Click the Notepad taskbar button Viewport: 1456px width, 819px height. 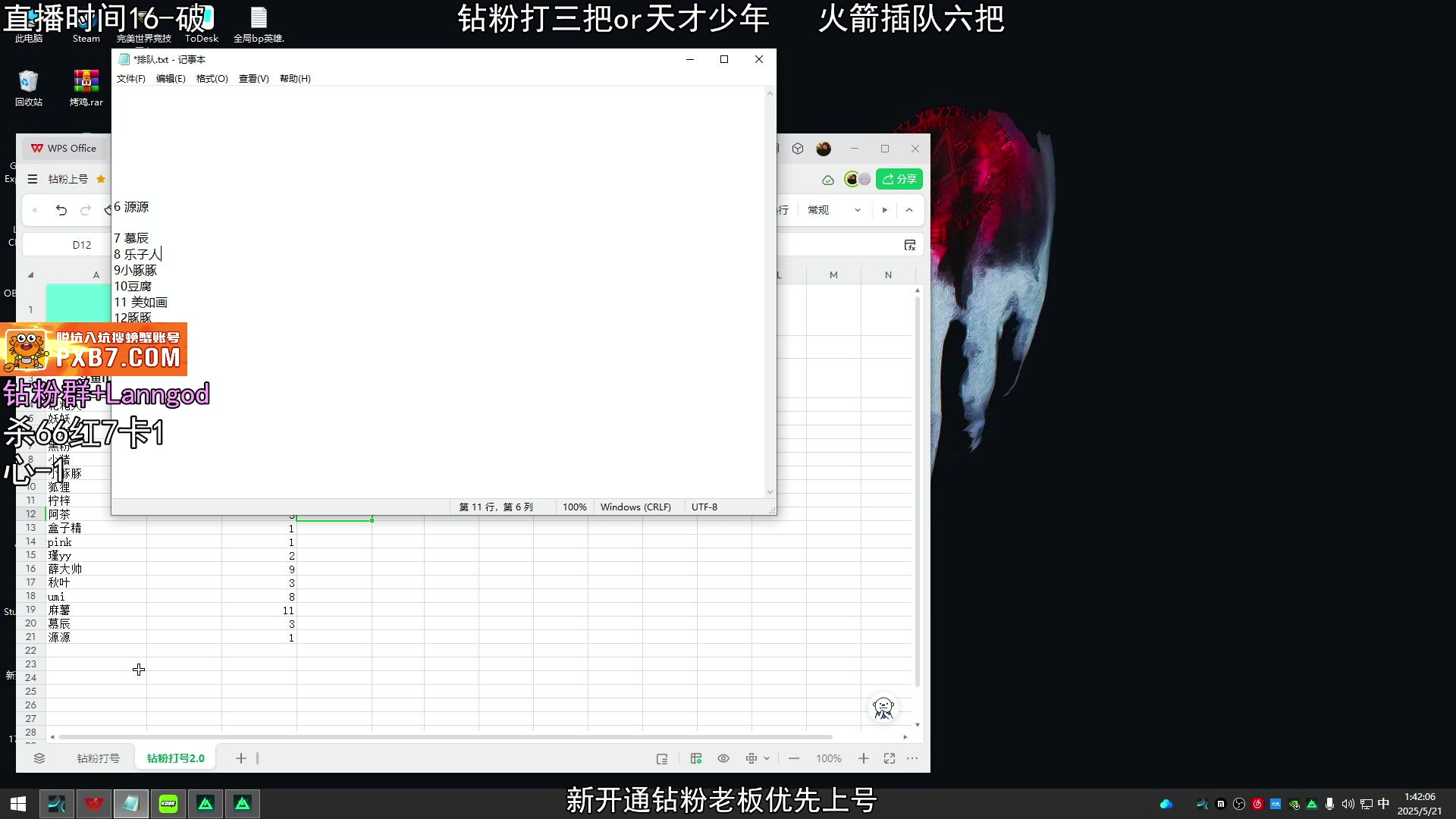click(x=131, y=804)
